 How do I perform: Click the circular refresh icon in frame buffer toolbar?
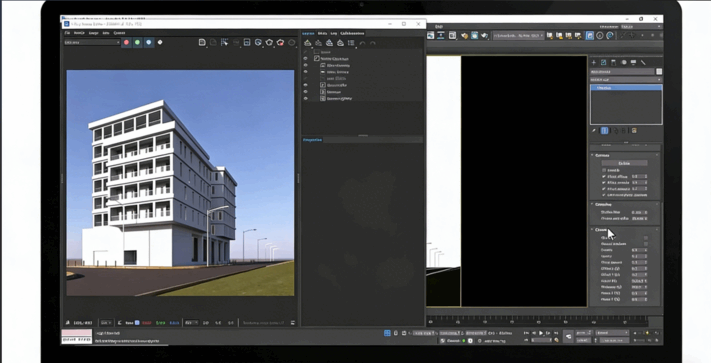click(x=258, y=42)
